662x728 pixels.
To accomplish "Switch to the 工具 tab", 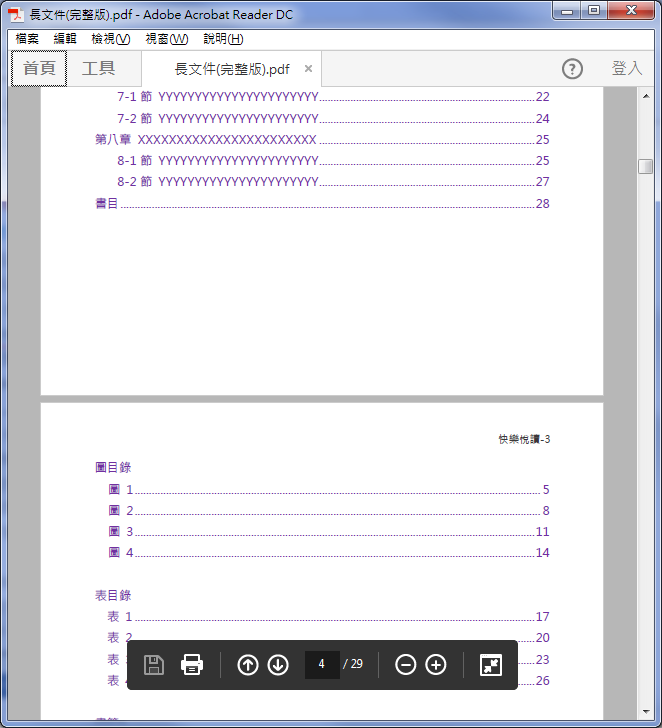I will (98, 68).
